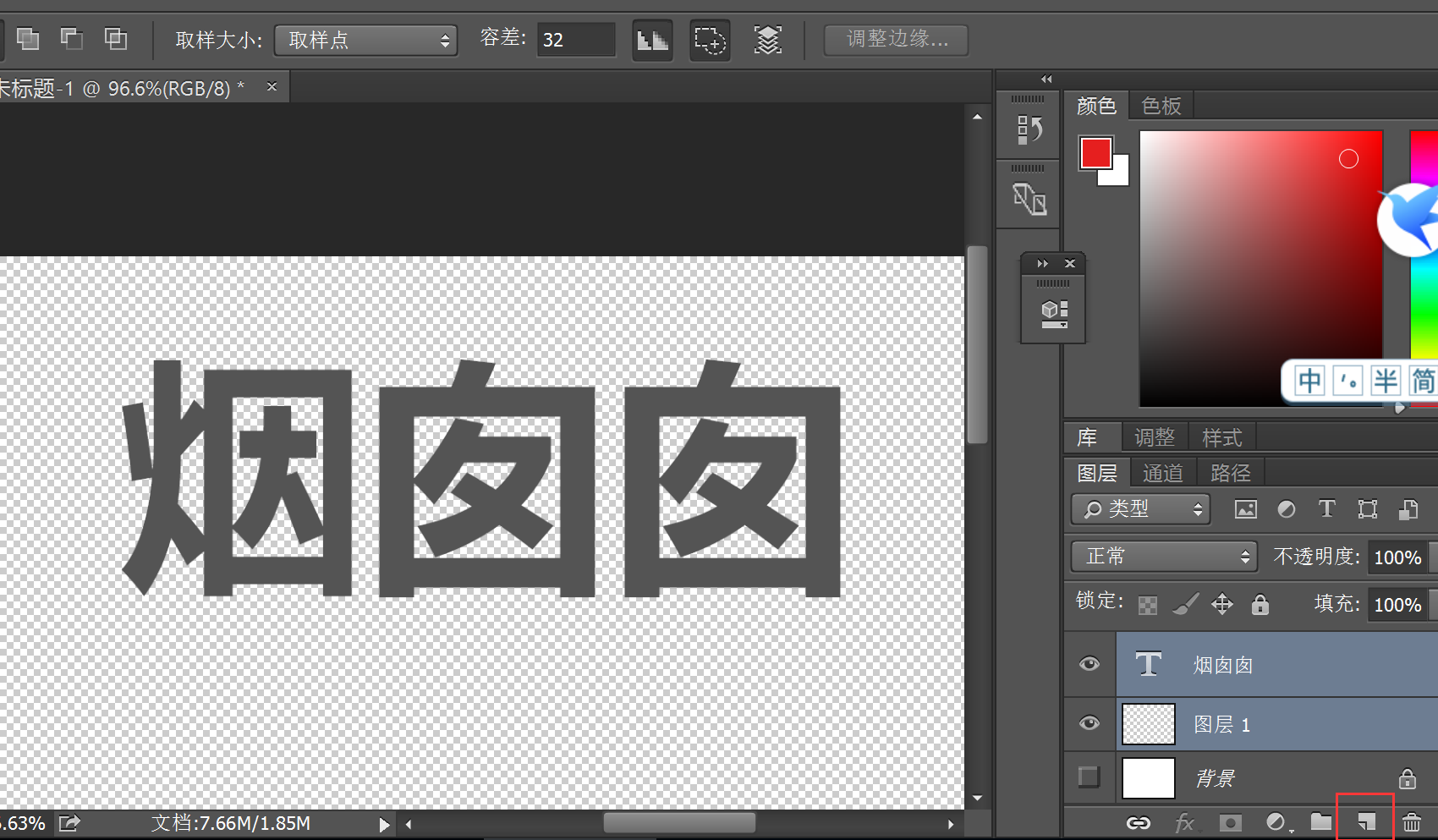Select the add to selection mode icon
The width and height of the screenshot is (1438, 840).
[28, 38]
